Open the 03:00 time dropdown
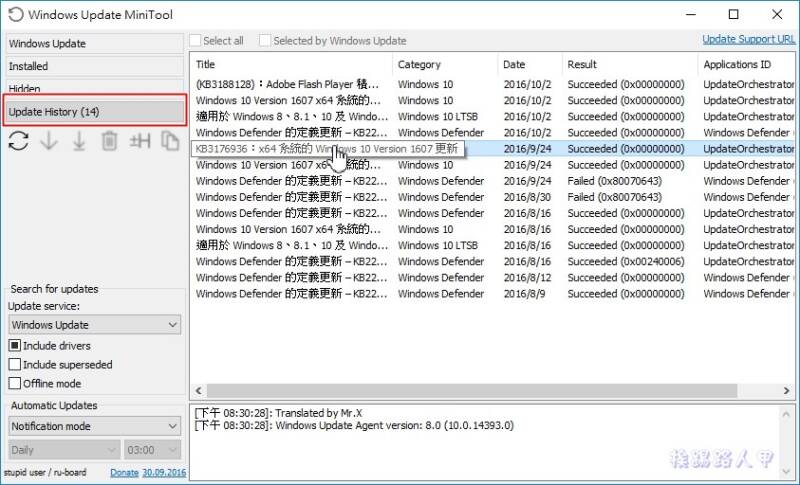Viewport: 800px width, 485px height. 152,450
